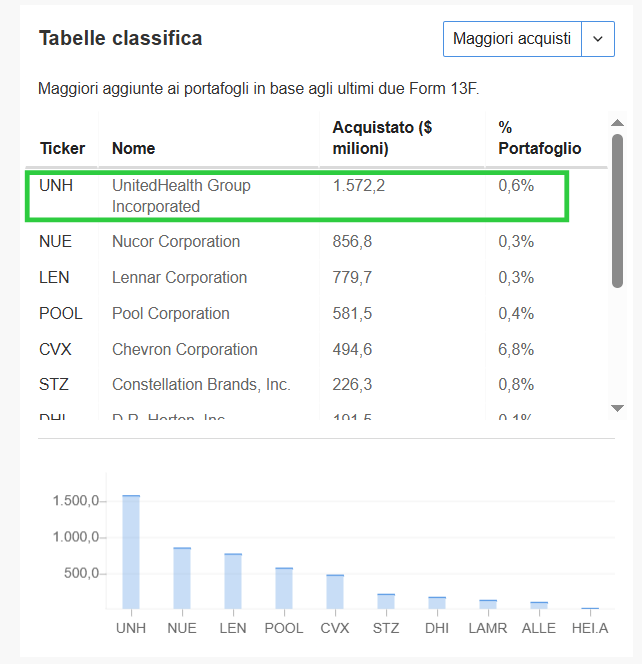Click the table scrollbar up arrow
Image resolution: width=642 pixels, height=664 pixels.
click(x=617, y=123)
